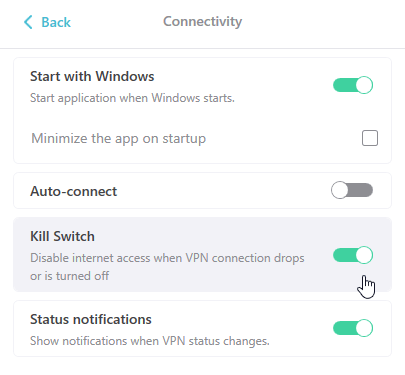Click the Kill Switch heading
The image size is (405, 375).
point(62,236)
